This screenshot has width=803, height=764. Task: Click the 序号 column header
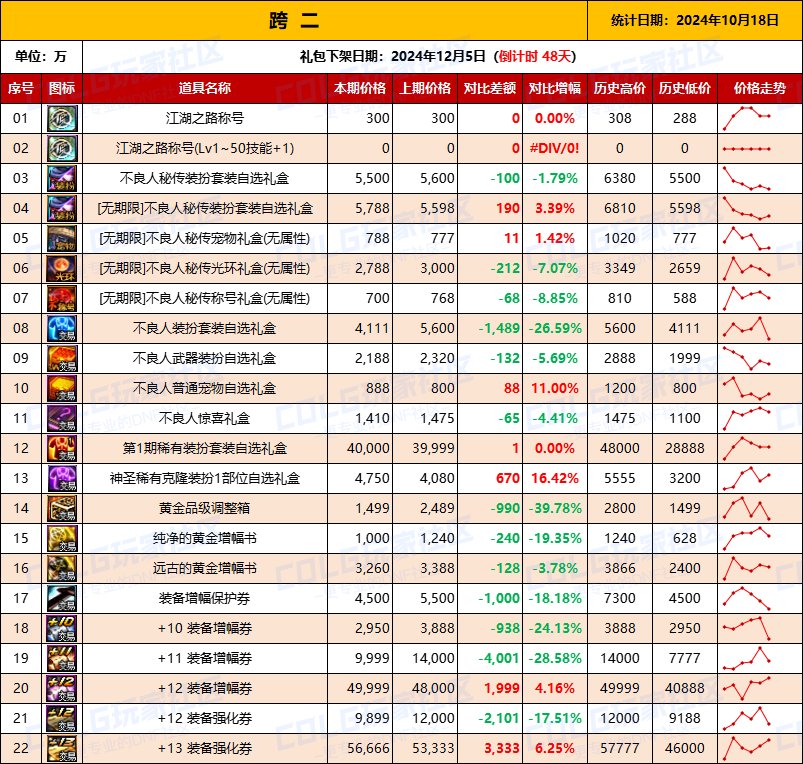pyautogui.click(x=21, y=89)
